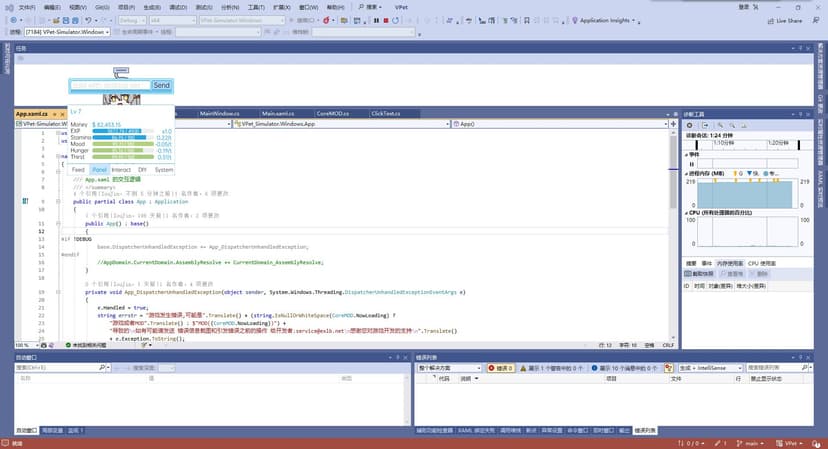Click the pet chat text input field
Image resolution: width=828 pixels, height=449 pixels.
click(110, 85)
